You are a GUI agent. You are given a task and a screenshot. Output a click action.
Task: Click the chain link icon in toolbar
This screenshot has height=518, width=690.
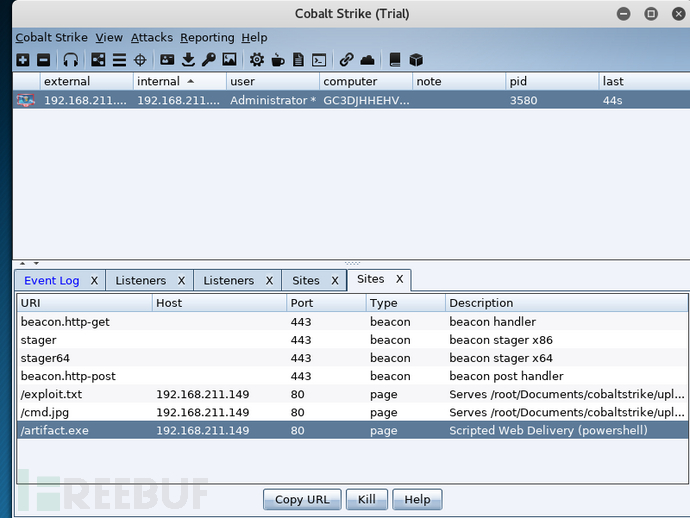[346, 60]
